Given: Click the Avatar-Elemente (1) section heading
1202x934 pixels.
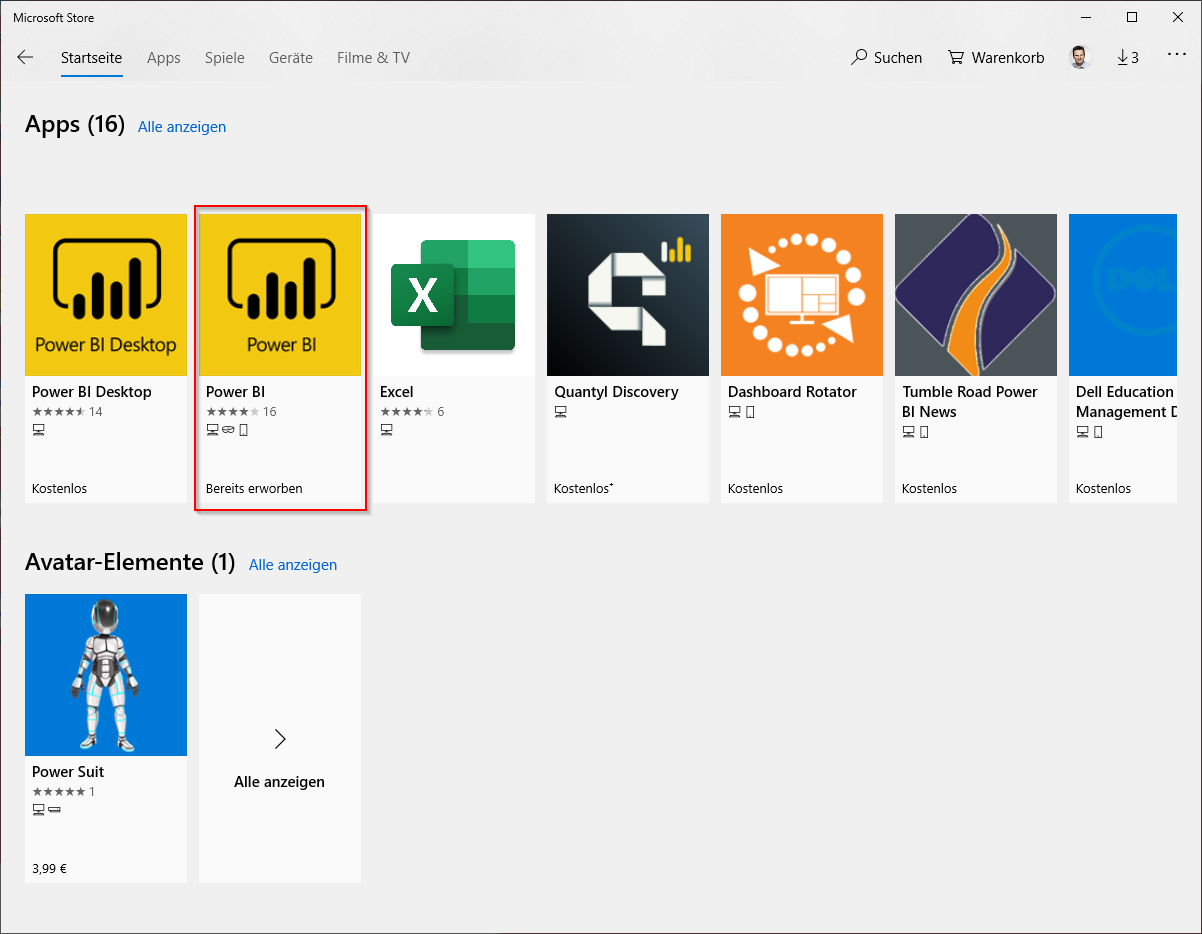Looking at the screenshot, I should pos(130,563).
